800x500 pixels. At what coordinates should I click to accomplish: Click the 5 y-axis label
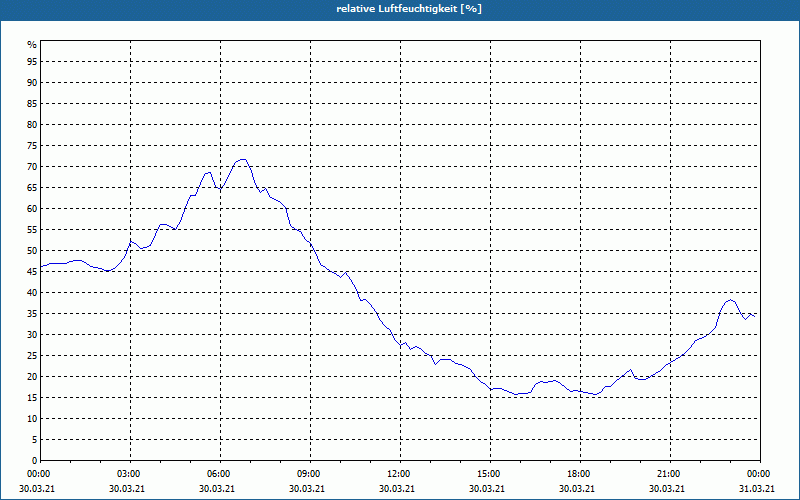pos(35,440)
